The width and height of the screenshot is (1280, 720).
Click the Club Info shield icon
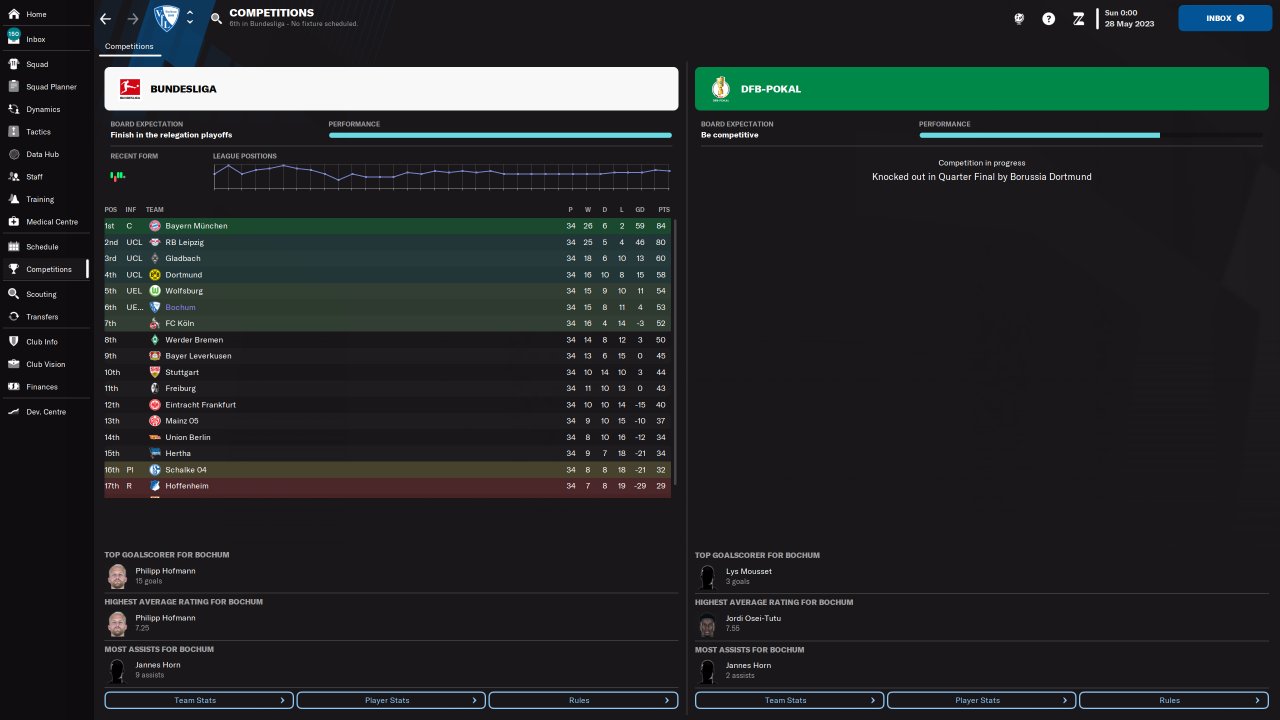click(14, 341)
